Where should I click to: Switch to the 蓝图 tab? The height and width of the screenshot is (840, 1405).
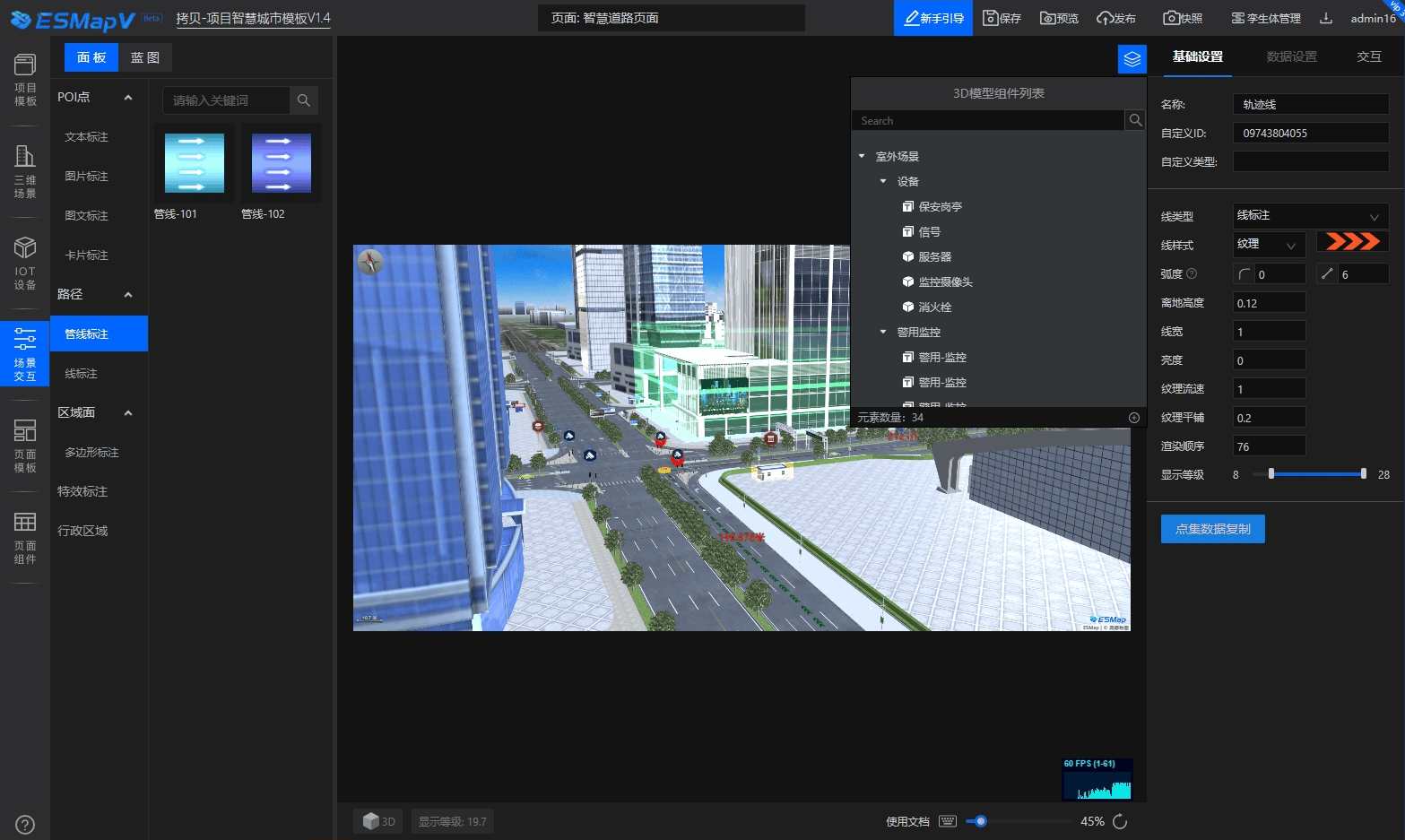(x=145, y=56)
